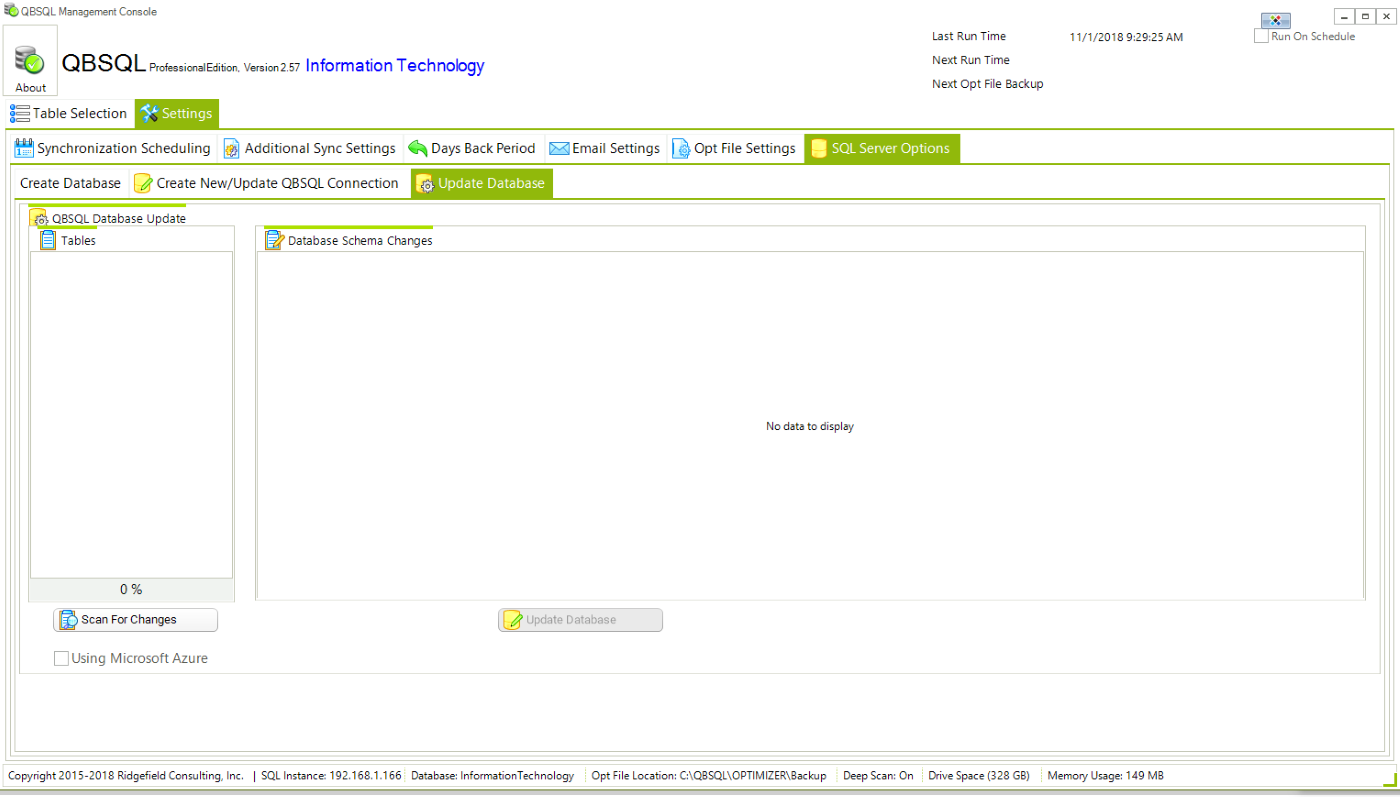This screenshot has width=1400, height=797.
Task: Click the Scan For Changes button
Action: pyautogui.click(x=135, y=620)
